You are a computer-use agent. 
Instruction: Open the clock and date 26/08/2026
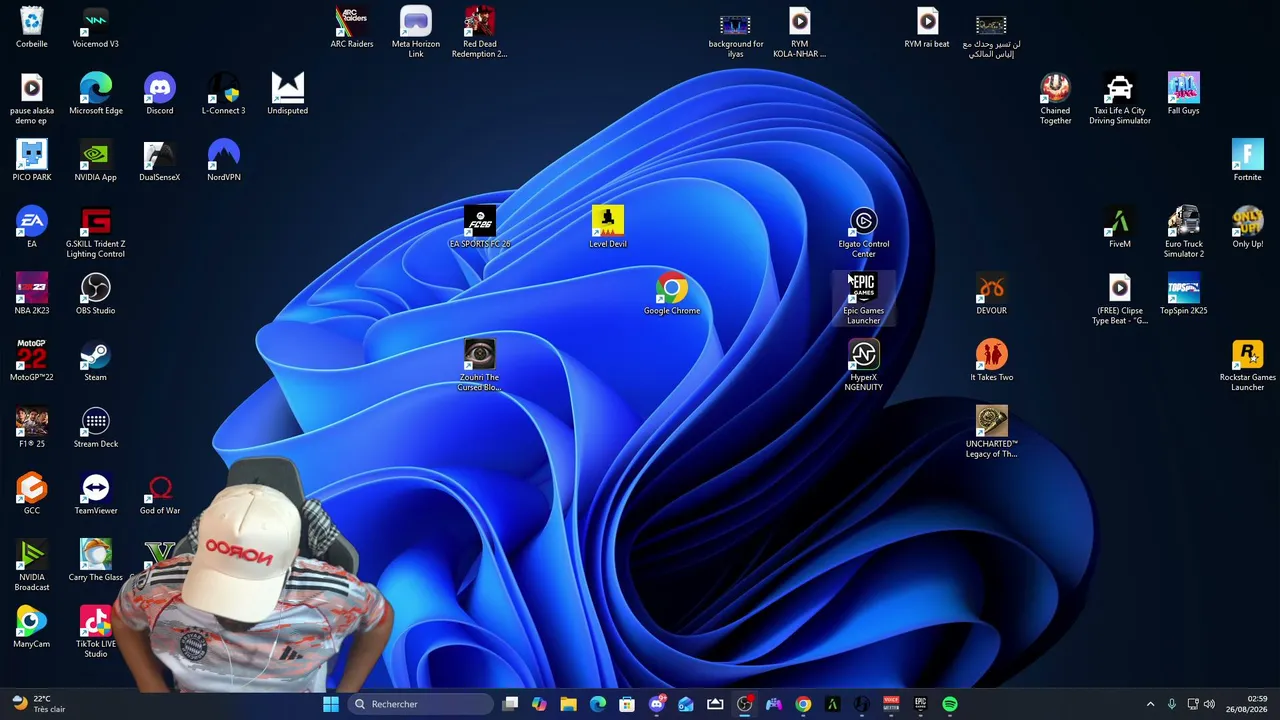coord(1247,704)
